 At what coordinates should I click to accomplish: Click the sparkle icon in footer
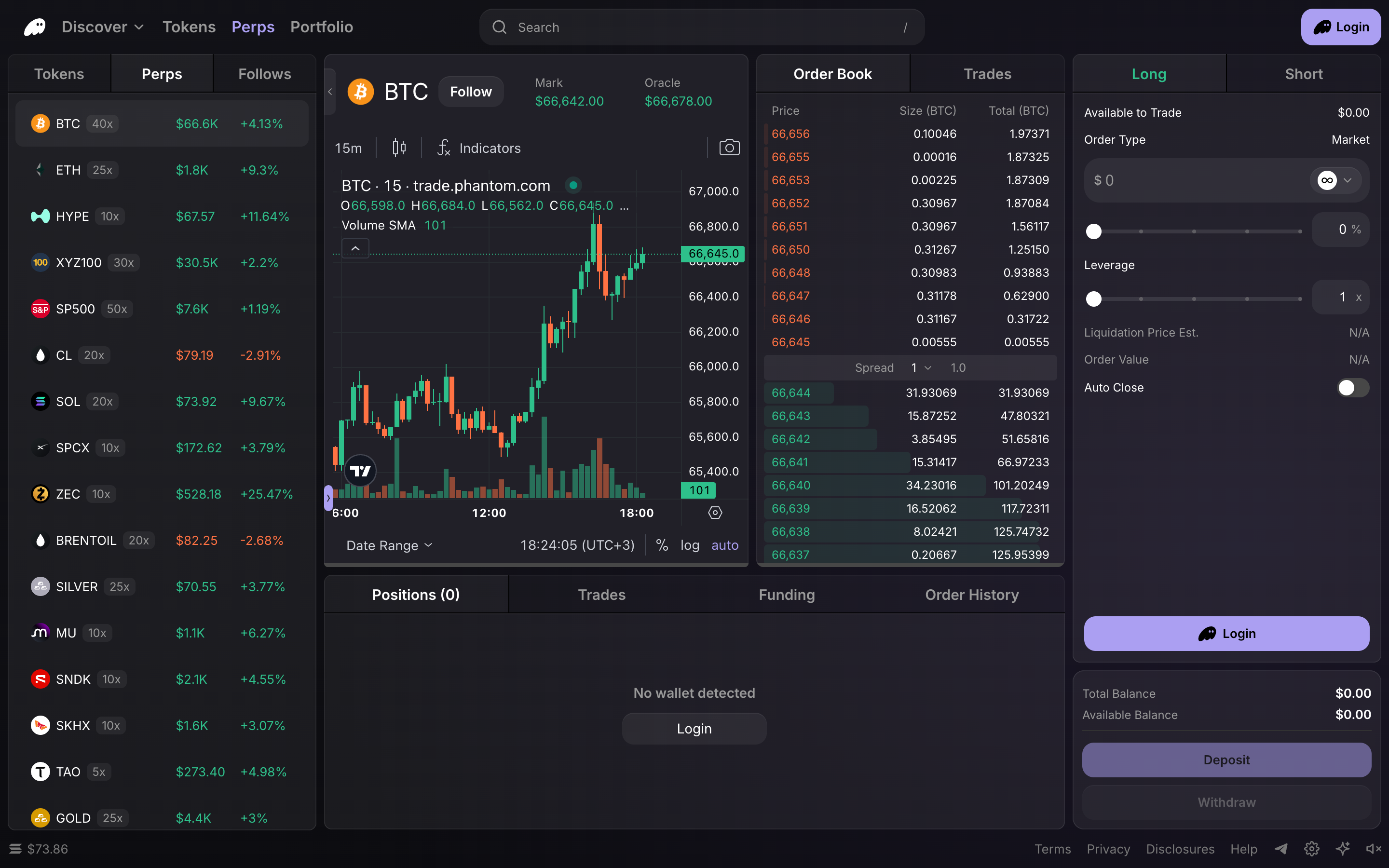1343,849
